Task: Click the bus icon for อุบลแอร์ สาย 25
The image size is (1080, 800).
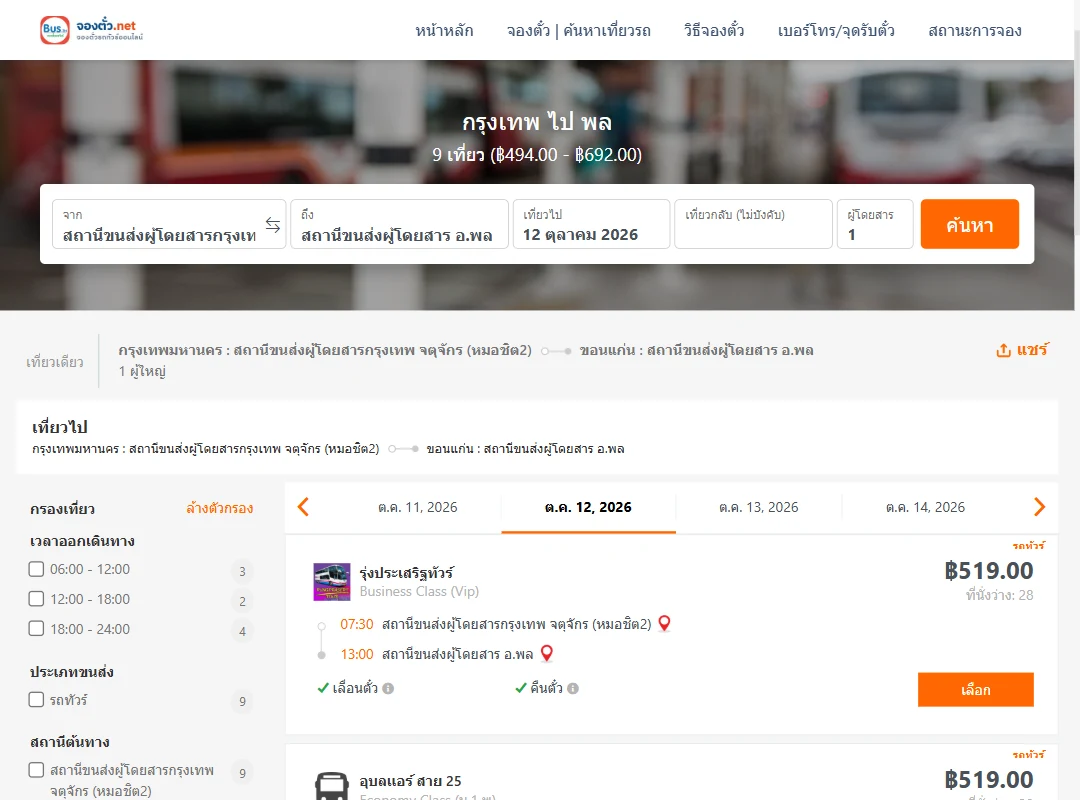Action: click(331, 786)
